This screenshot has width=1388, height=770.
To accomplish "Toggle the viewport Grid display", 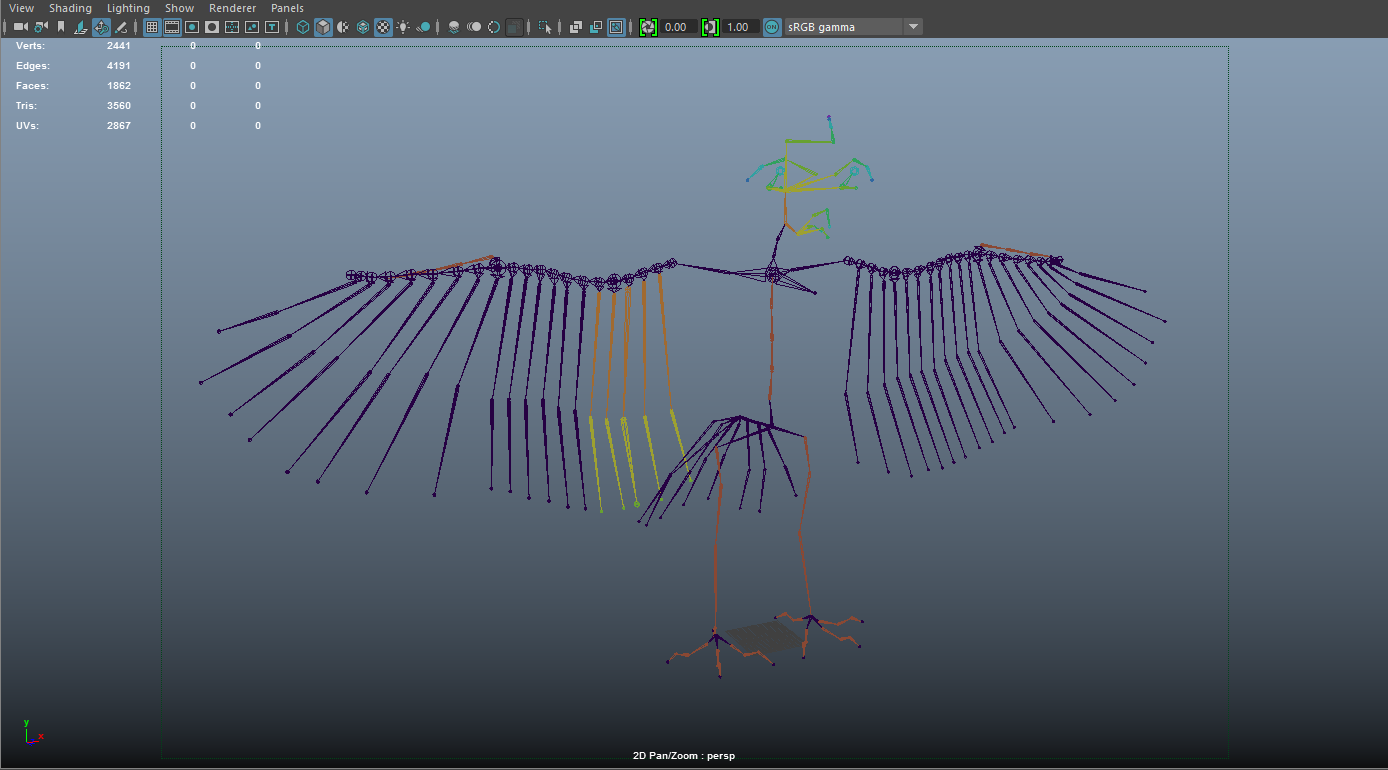I will pyautogui.click(x=152, y=27).
